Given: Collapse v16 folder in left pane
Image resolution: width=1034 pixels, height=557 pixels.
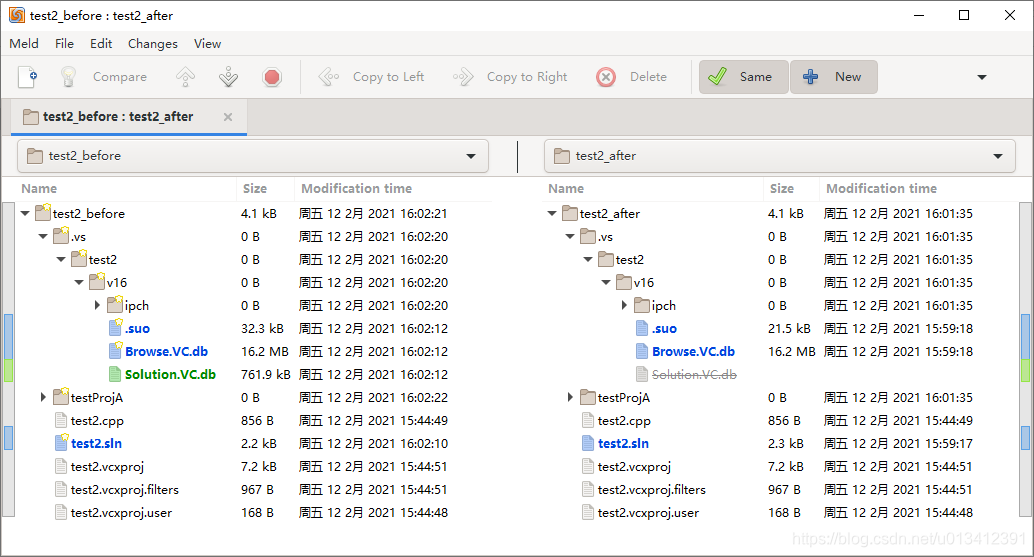Looking at the screenshot, I should 78,283.
